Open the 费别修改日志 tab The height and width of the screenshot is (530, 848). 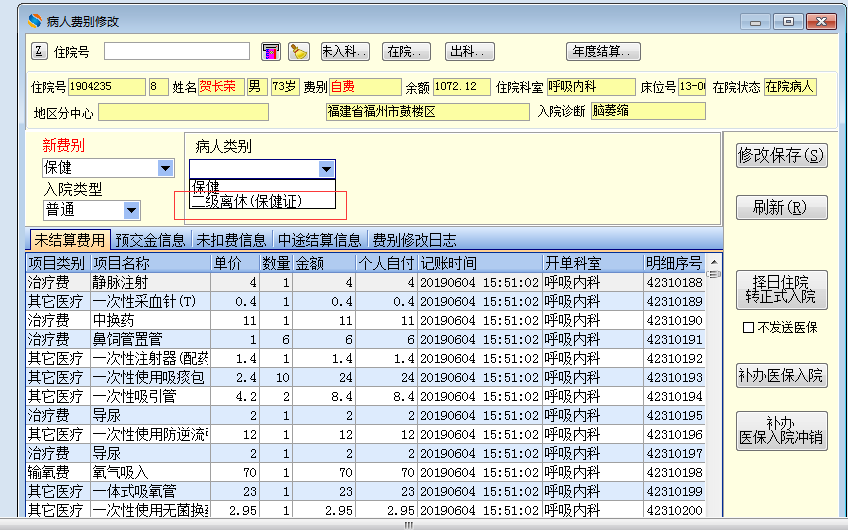(x=414, y=240)
